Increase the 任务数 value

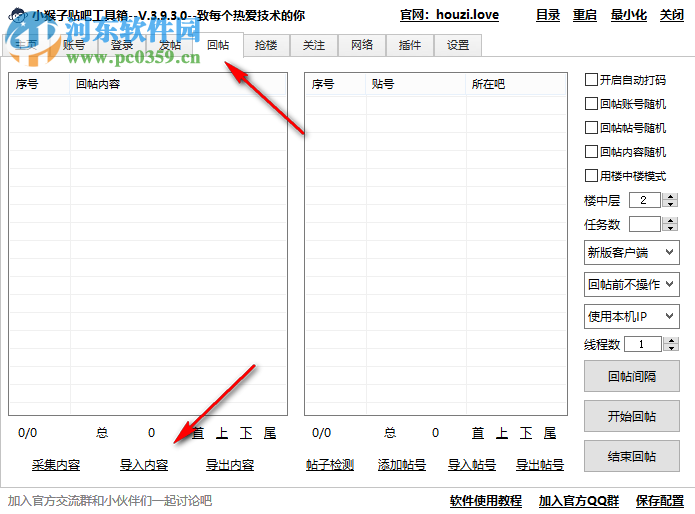pyautogui.click(x=671, y=220)
